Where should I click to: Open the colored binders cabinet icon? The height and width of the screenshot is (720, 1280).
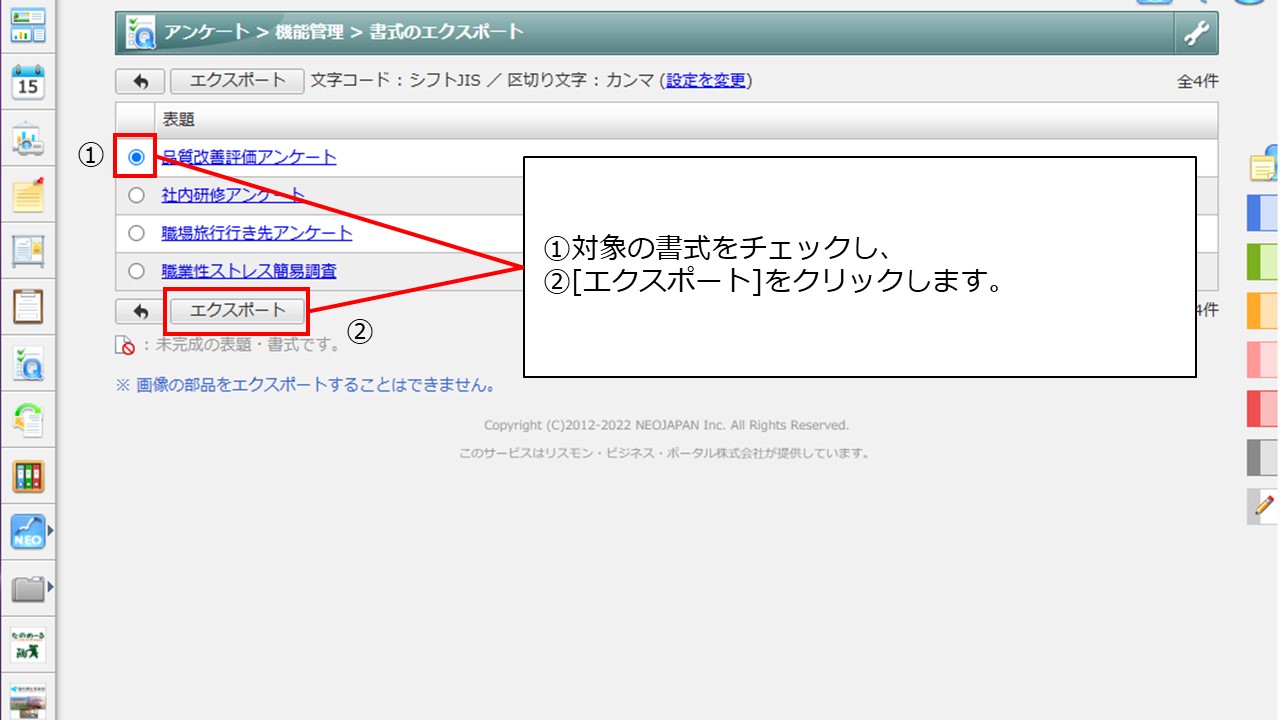click(x=28, y=476)
